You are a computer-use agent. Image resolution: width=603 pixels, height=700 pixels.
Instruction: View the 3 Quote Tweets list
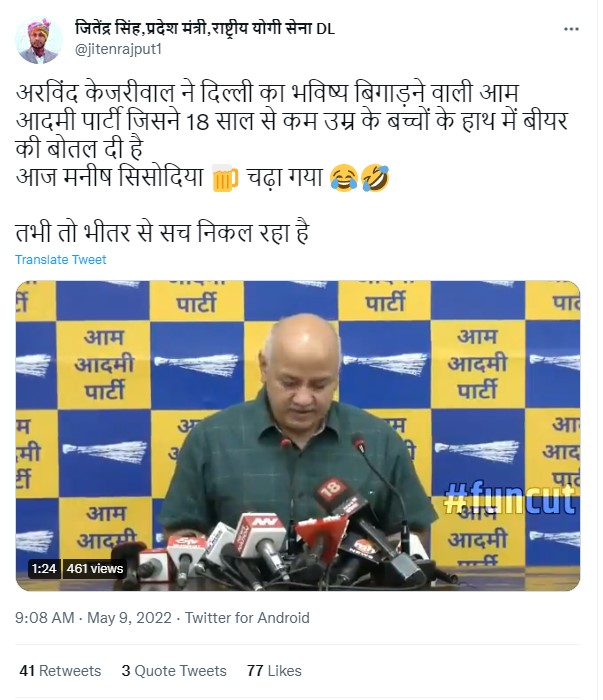174,671
